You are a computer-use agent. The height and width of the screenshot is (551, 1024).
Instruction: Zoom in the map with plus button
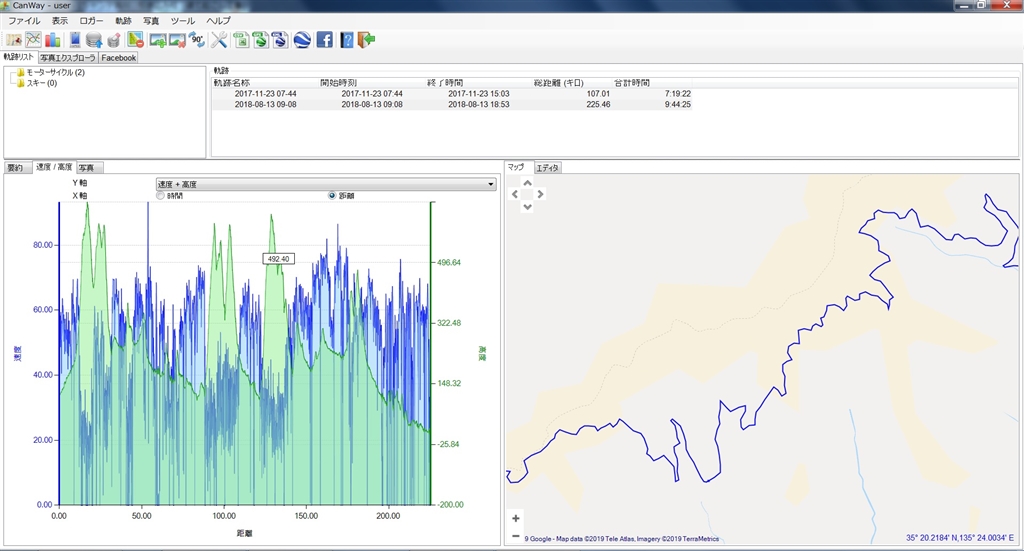(x=516, y=518)
